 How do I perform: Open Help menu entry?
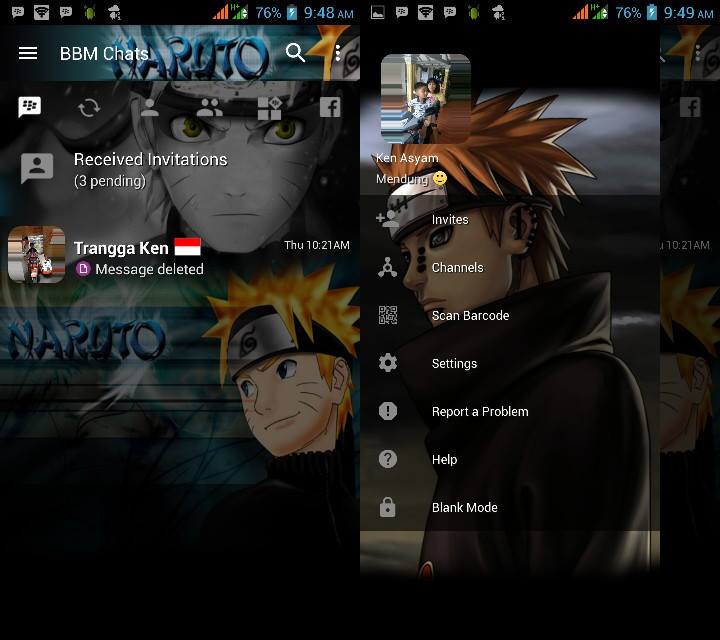pyautogui.click(x=510, y=459)
